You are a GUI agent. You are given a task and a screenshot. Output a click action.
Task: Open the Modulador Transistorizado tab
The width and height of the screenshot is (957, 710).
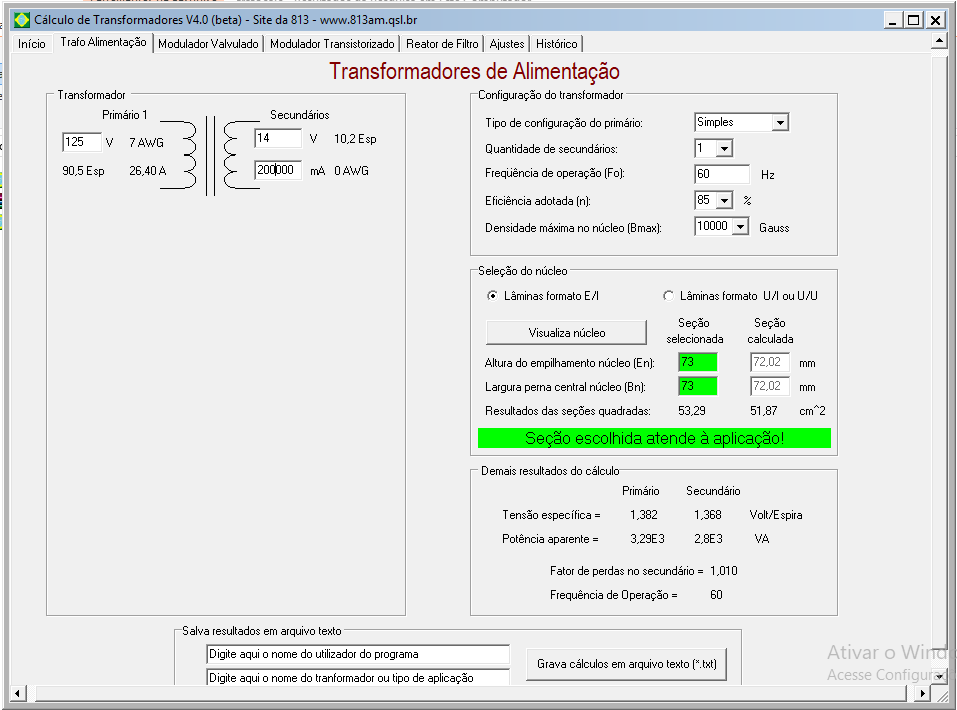[332, 44]
